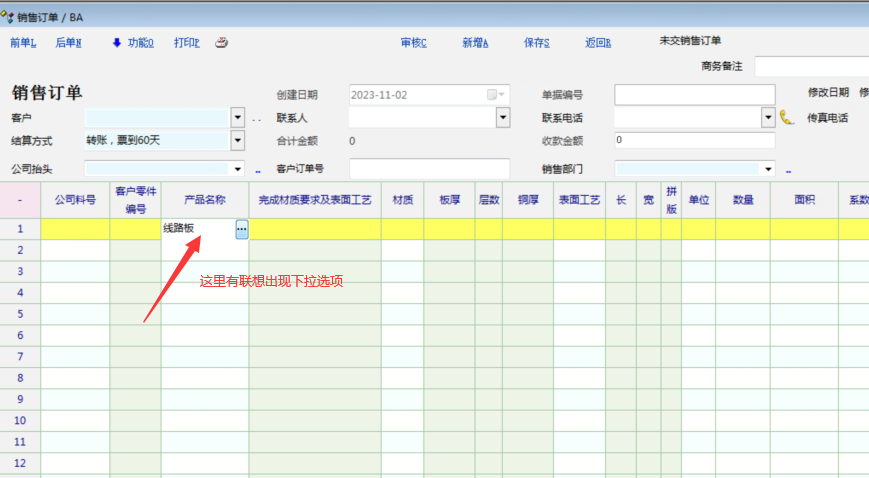Click 新增 to add a new order
Screen dimensions: 869x478
click(x=475, y=43)
